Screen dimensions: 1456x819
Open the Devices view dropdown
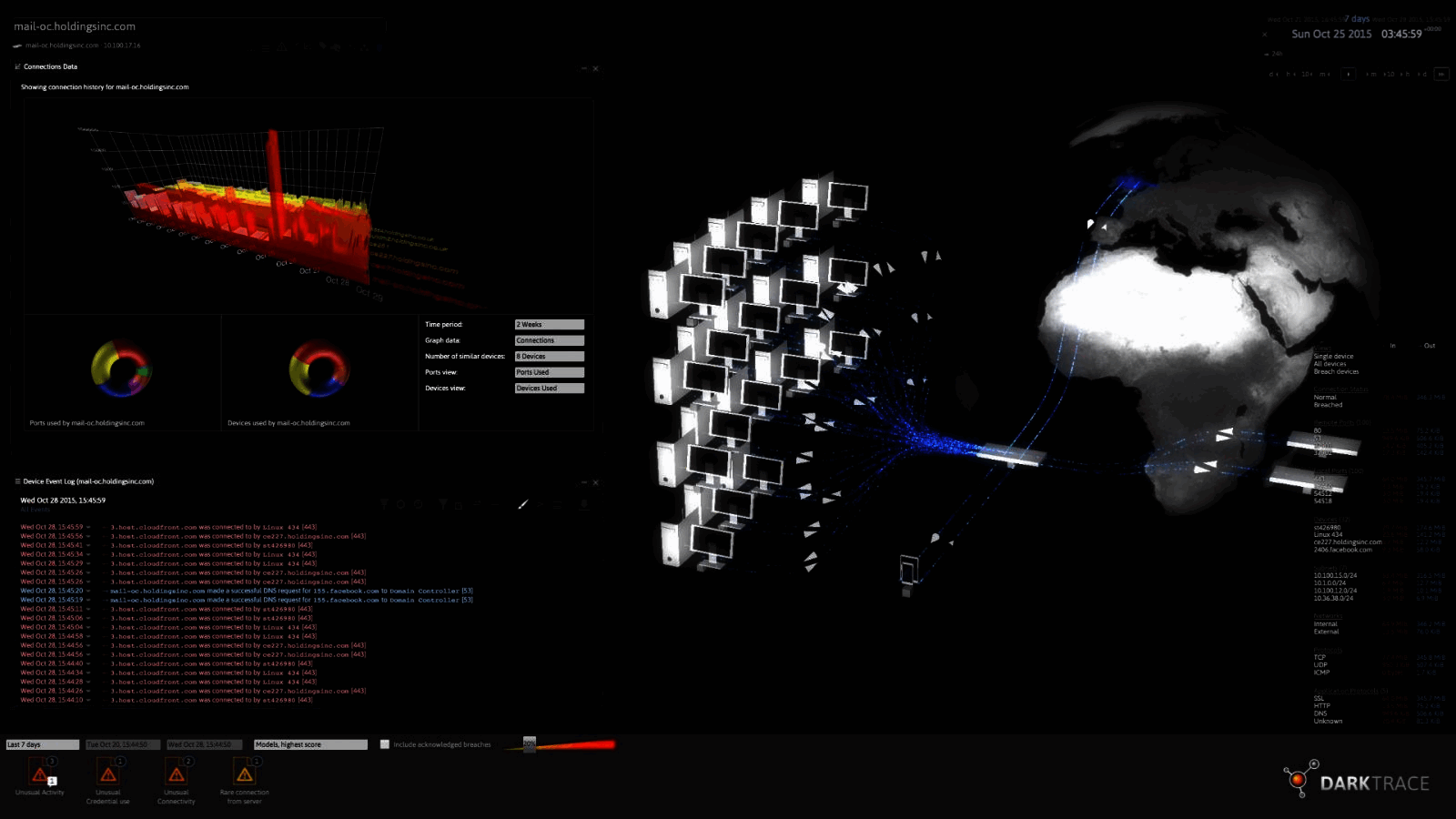[550, 389]
